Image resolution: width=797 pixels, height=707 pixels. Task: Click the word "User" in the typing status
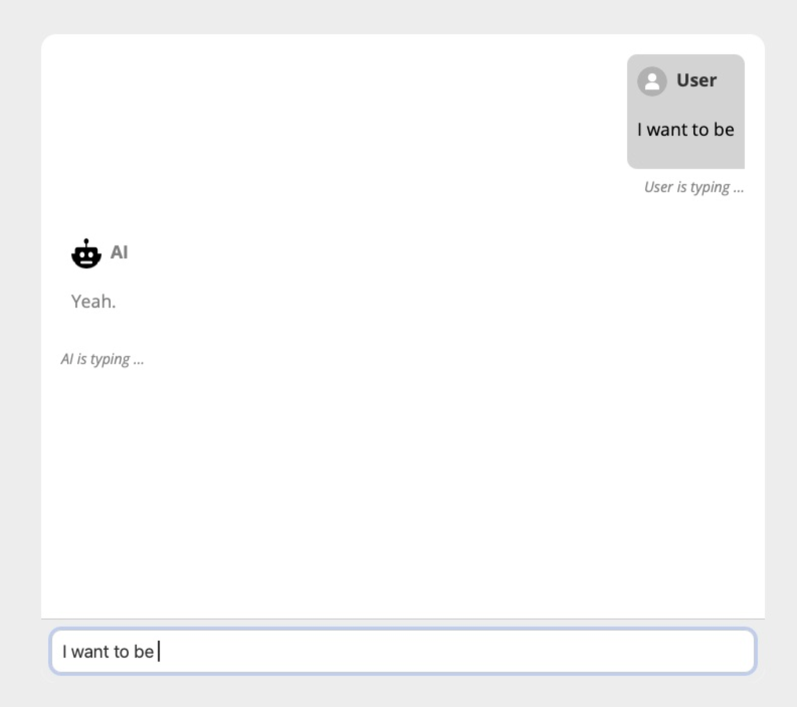pyautogui.click(x=659, y=187)
